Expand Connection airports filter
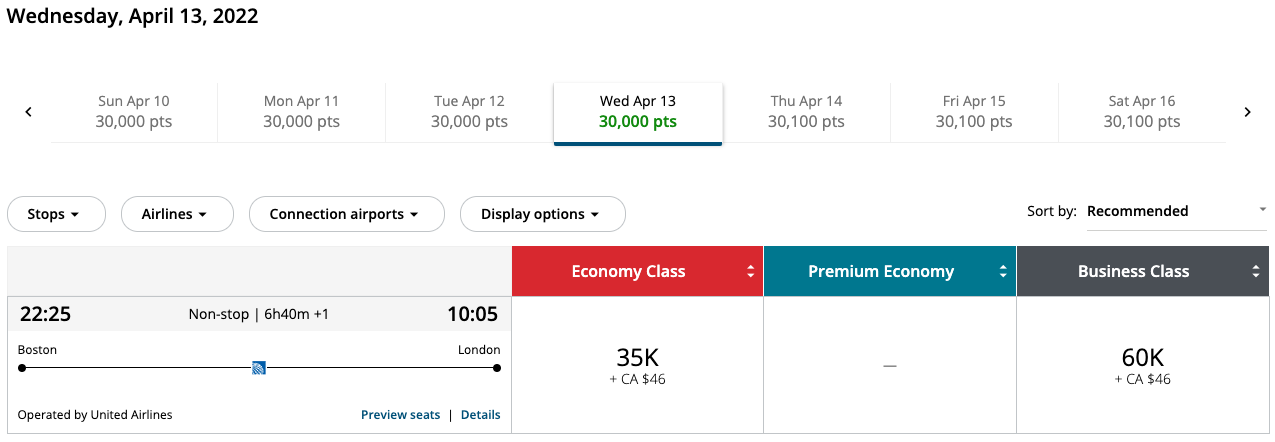The height and width of the screenshot is (442, 1275). pos(346,214)
